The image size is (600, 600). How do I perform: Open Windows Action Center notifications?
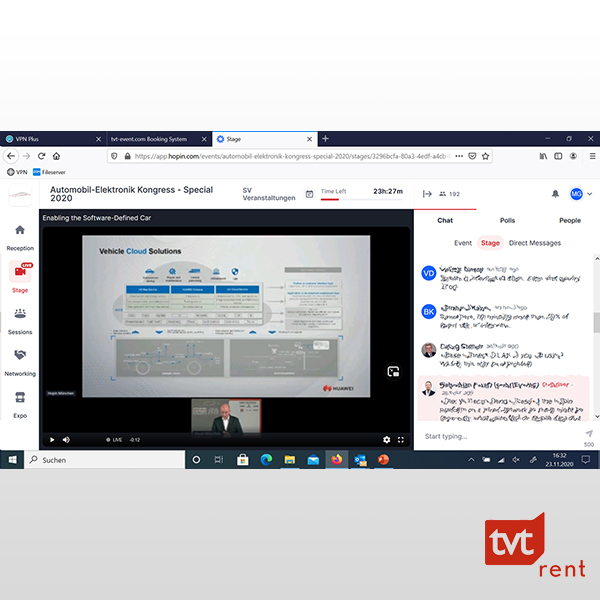(585, 460)
